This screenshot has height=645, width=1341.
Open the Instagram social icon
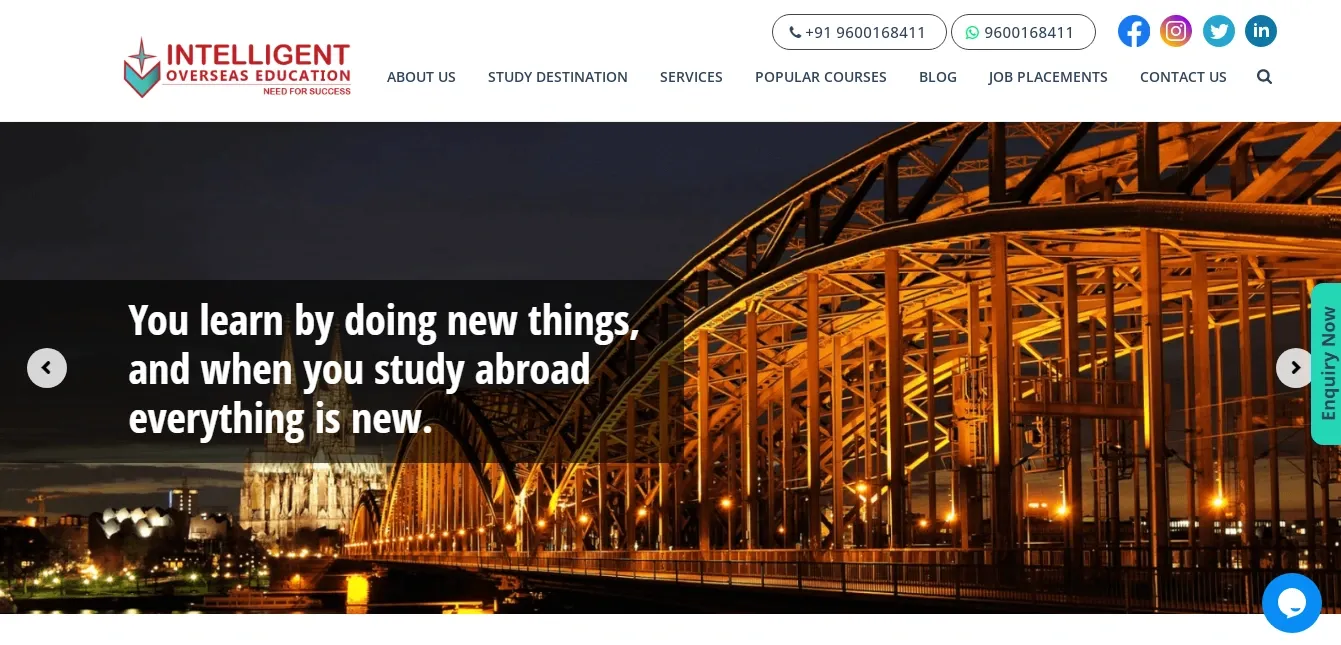click(x=1176, y=32)
